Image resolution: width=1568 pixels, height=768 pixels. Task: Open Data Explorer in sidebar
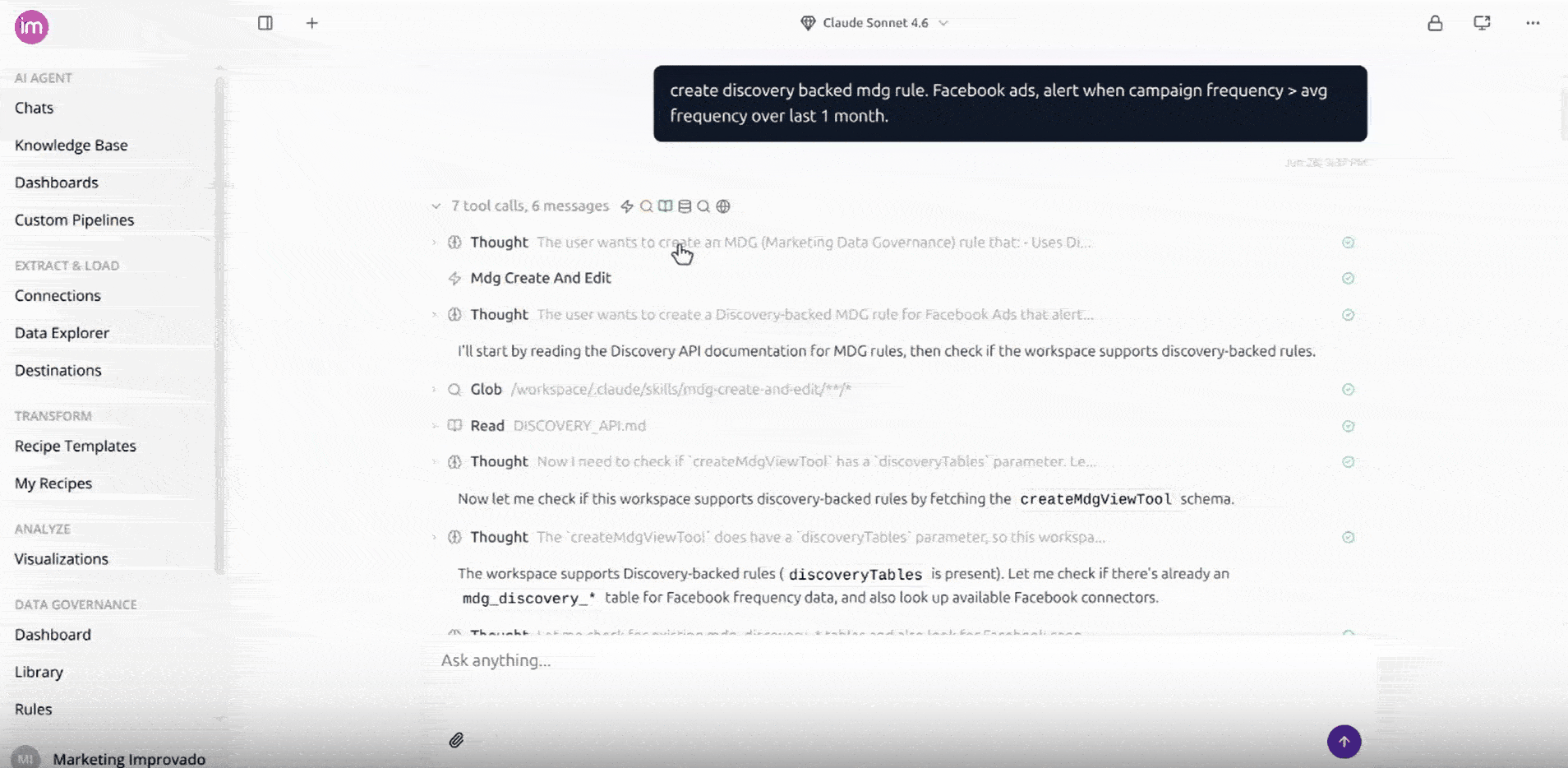click(62, 333)
